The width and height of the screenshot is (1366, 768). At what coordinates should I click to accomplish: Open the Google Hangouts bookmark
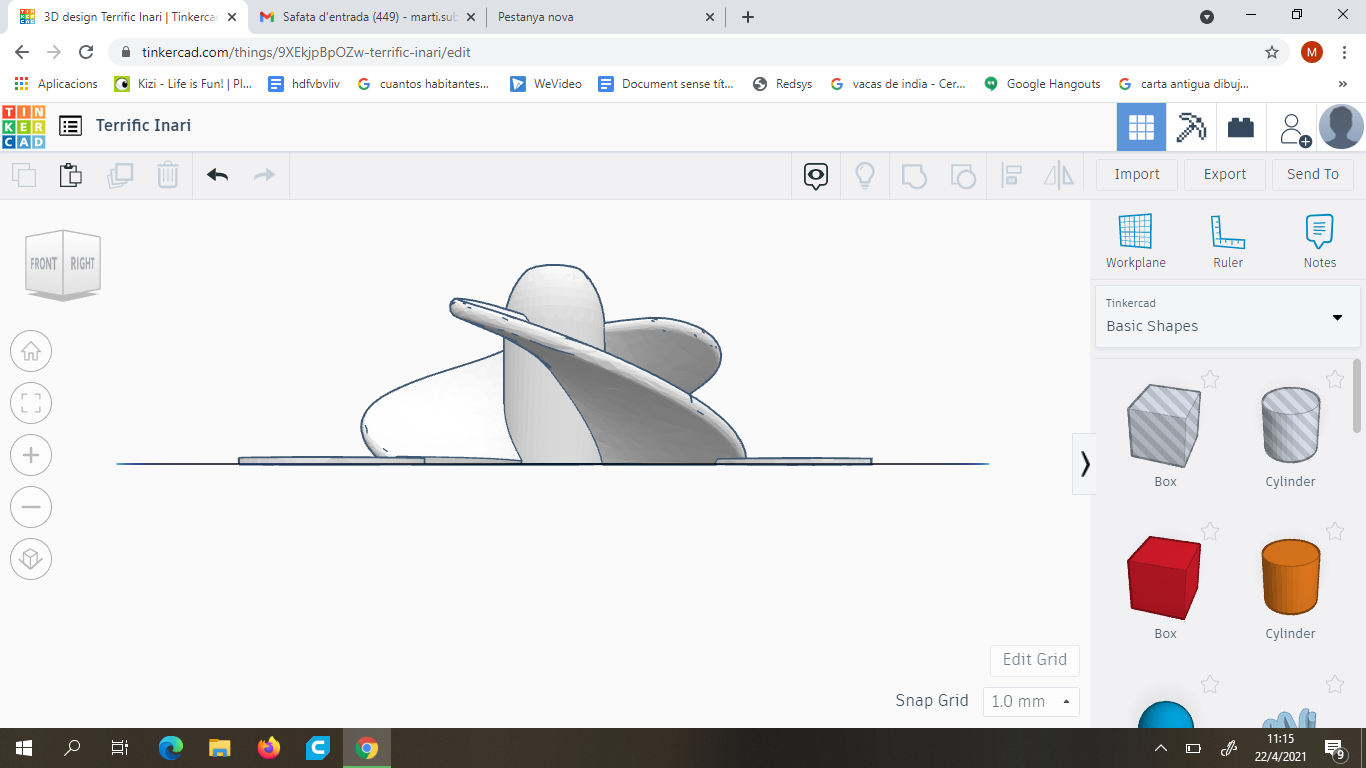1042,84
